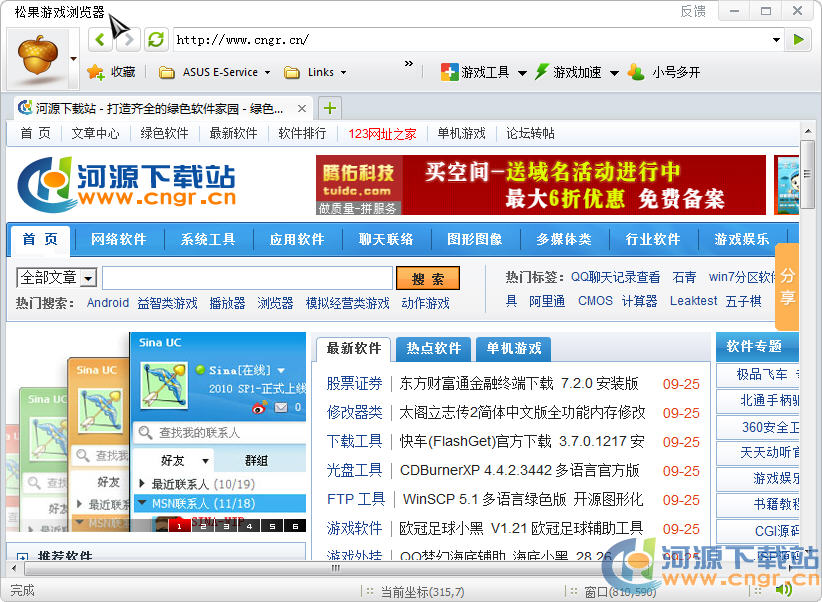Select the 行业软件 category tab

[x=653, y=240]
